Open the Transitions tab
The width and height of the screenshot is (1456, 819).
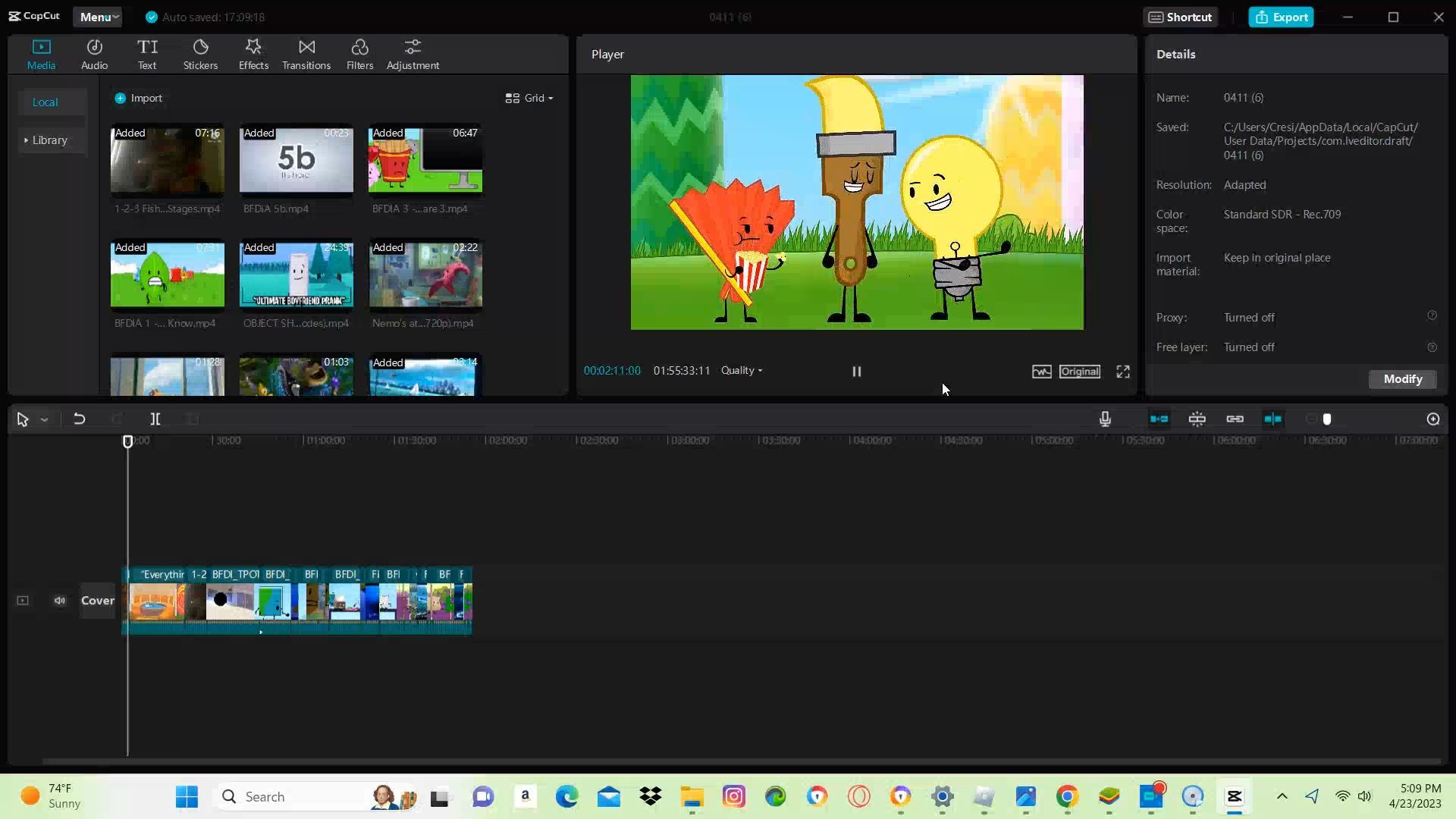pyautogui.click(x=306, y=55)
